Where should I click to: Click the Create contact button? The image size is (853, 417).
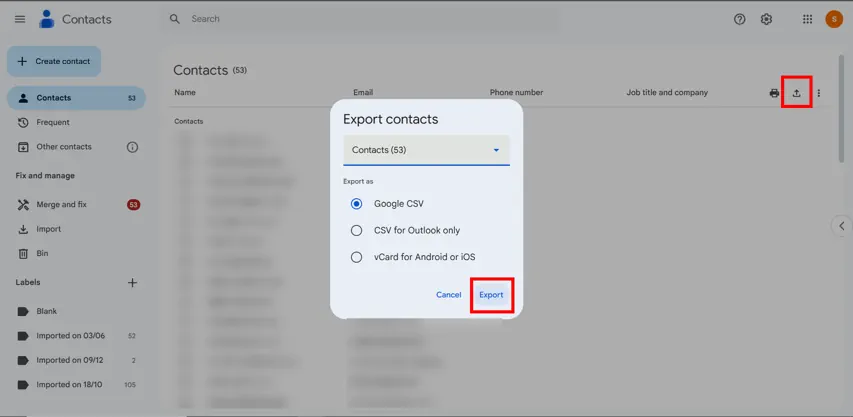[x=54, y=61]
